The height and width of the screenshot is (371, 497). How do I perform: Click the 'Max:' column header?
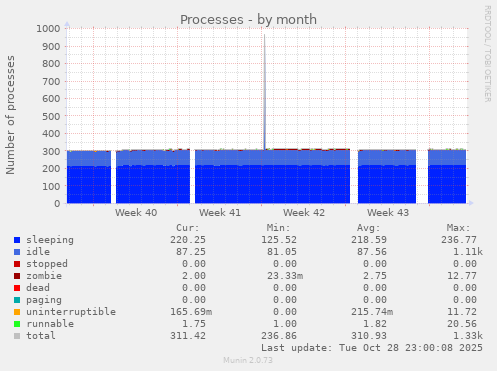click(x=458, y=228)
